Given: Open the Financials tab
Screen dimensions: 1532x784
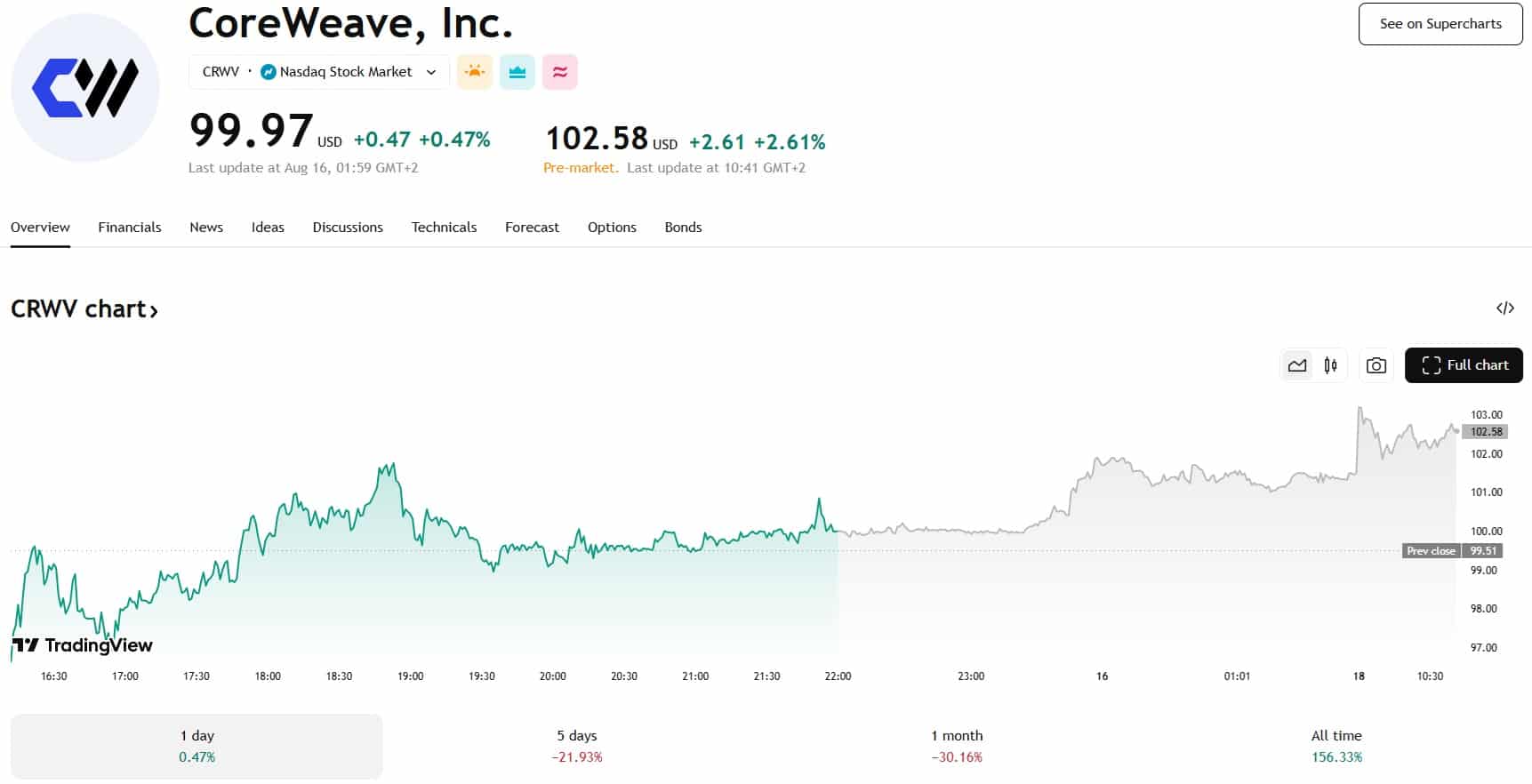Looking at the screenshot, I should coord(130,228).
